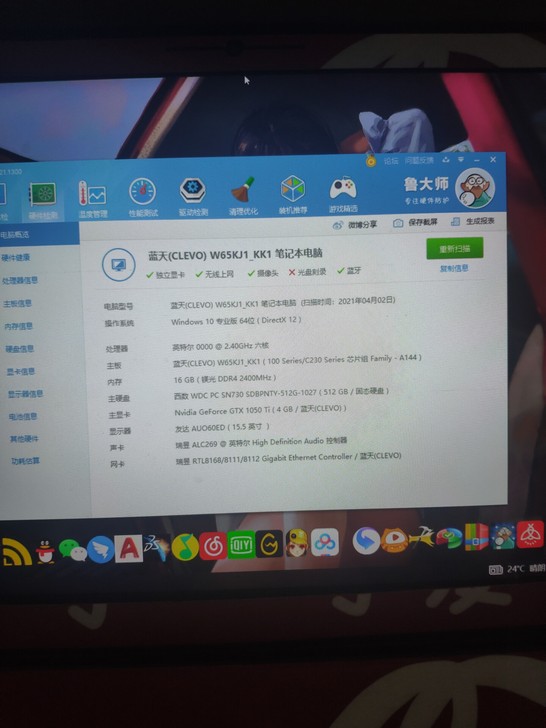Open yellow WiFi signal dock icon

[16, 552]
